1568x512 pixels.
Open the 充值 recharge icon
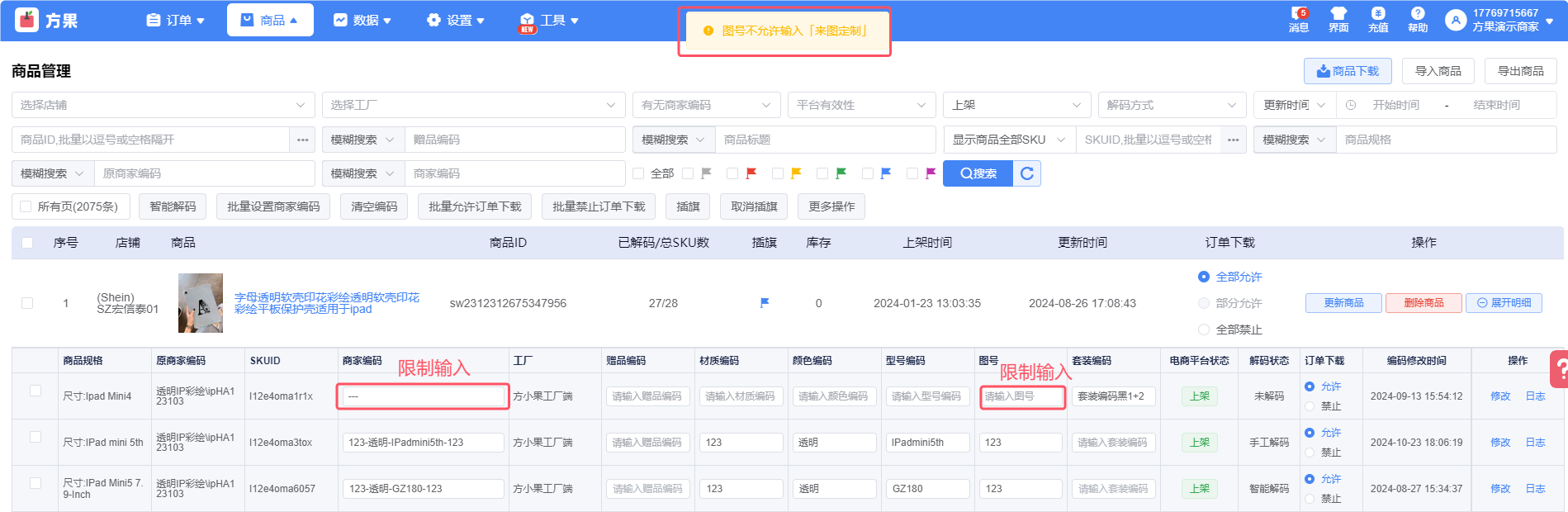click(1378, 14)
